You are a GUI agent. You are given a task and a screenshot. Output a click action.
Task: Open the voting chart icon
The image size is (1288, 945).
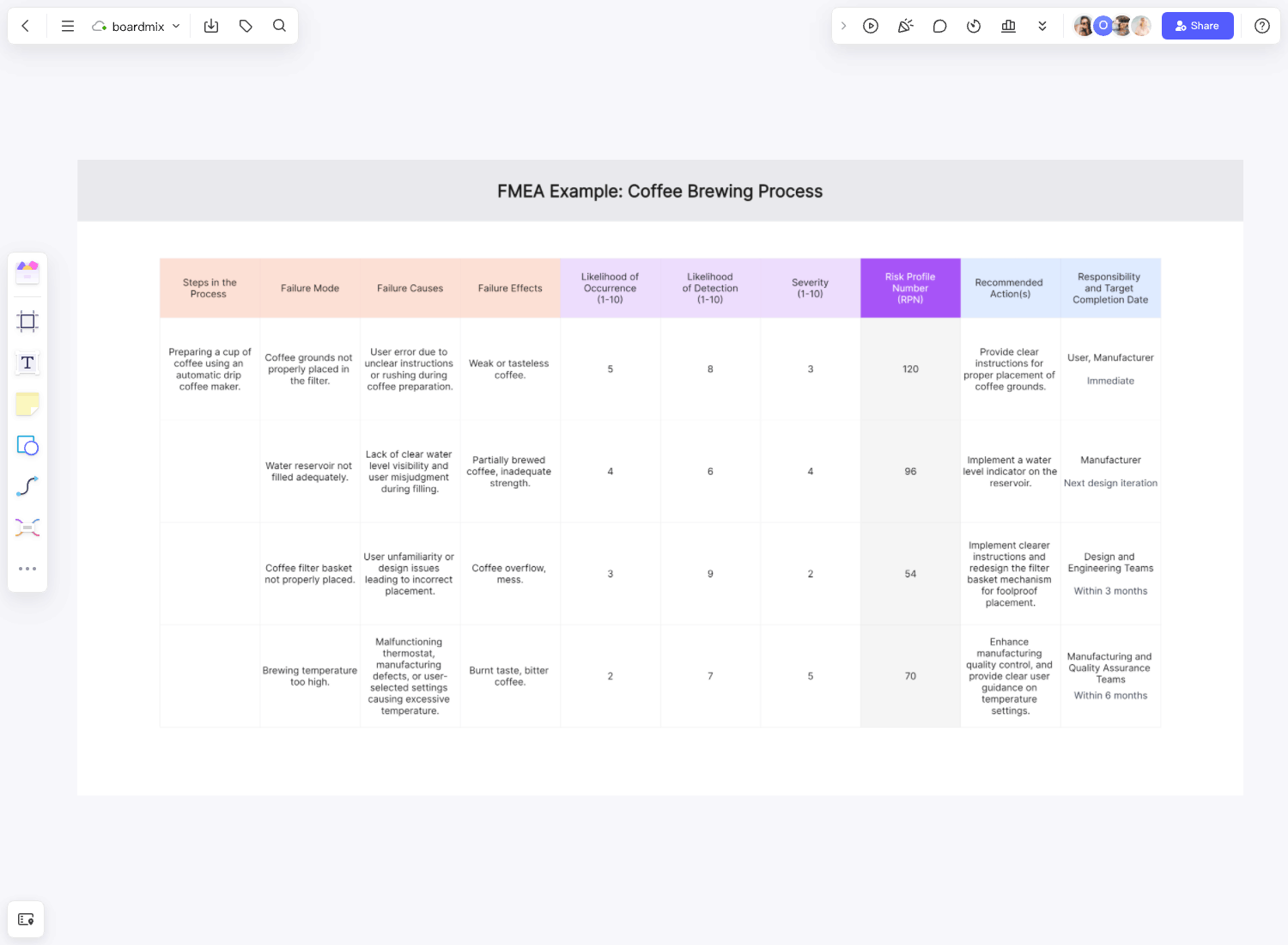click(x=1008, y=26)
